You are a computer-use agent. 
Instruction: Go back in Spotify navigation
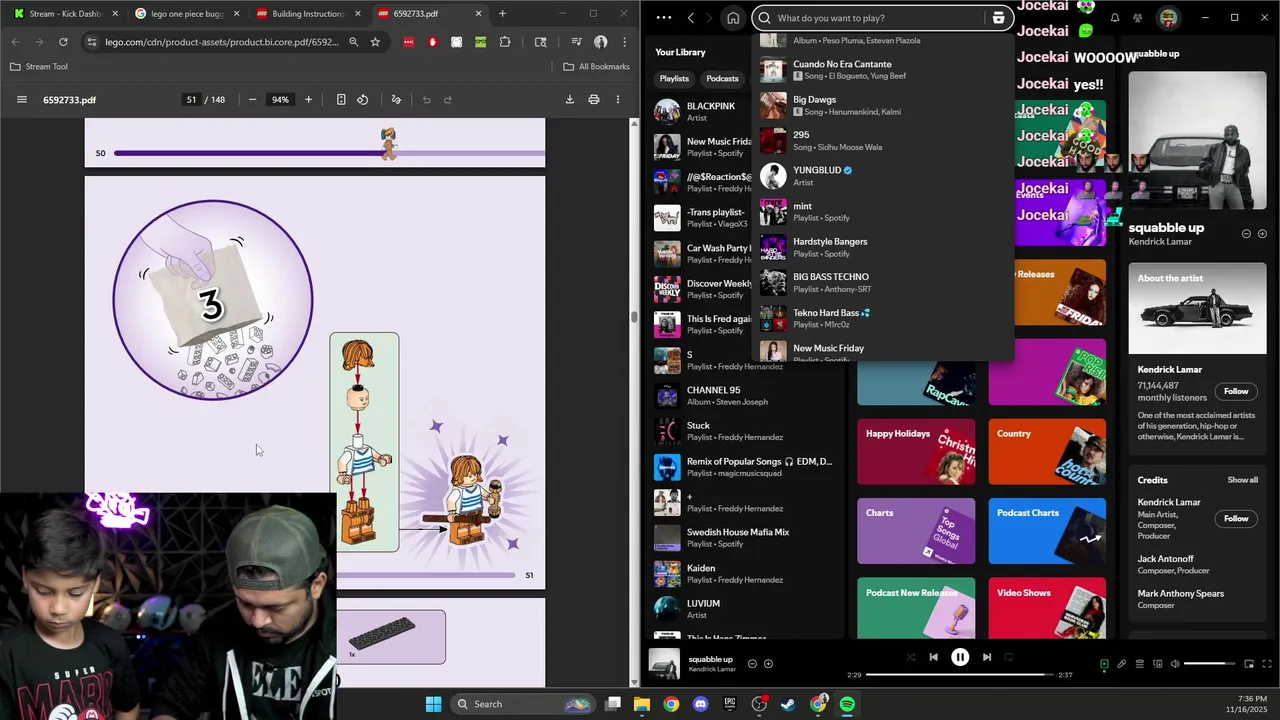point(691,18)
